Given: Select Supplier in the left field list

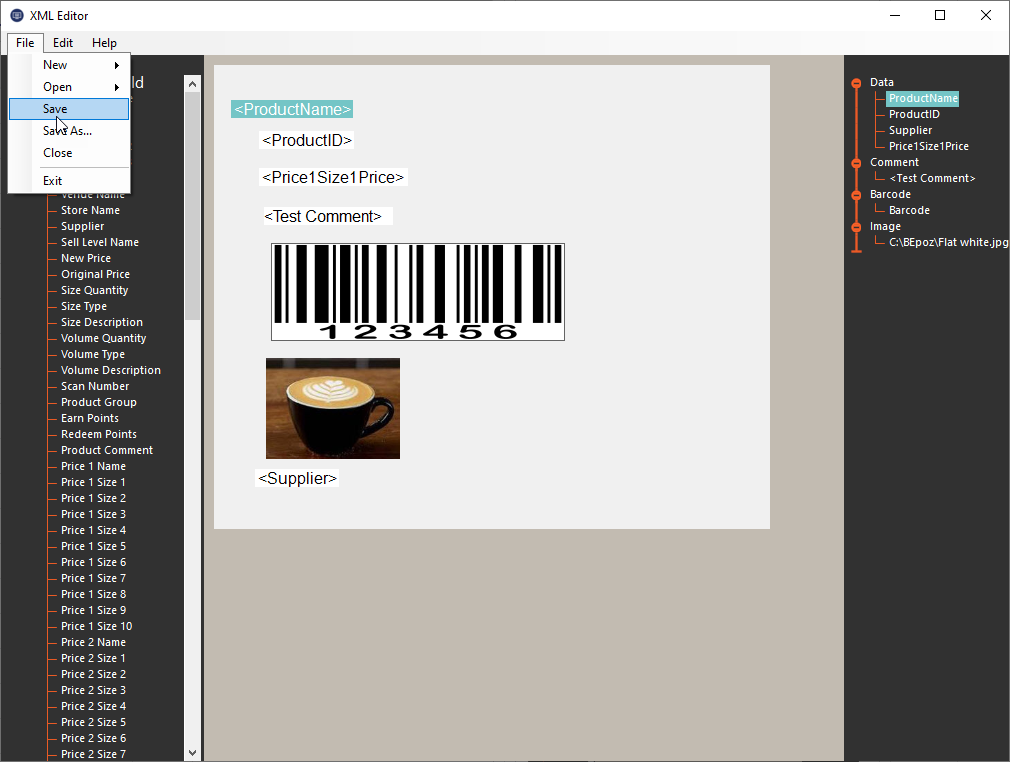Looking at the screenshot, I should 82,227.
